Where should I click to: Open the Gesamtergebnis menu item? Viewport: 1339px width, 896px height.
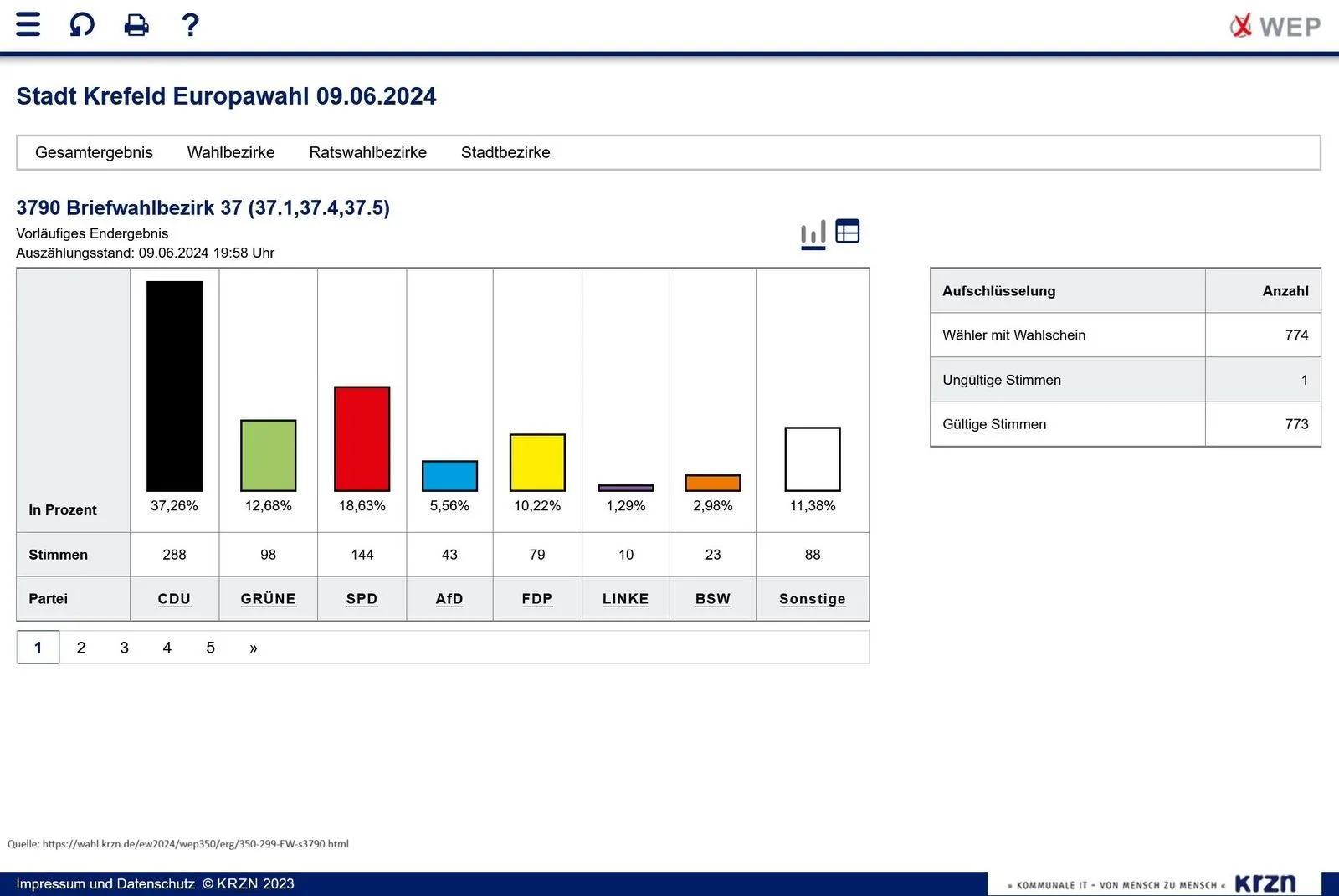(94, 152)
